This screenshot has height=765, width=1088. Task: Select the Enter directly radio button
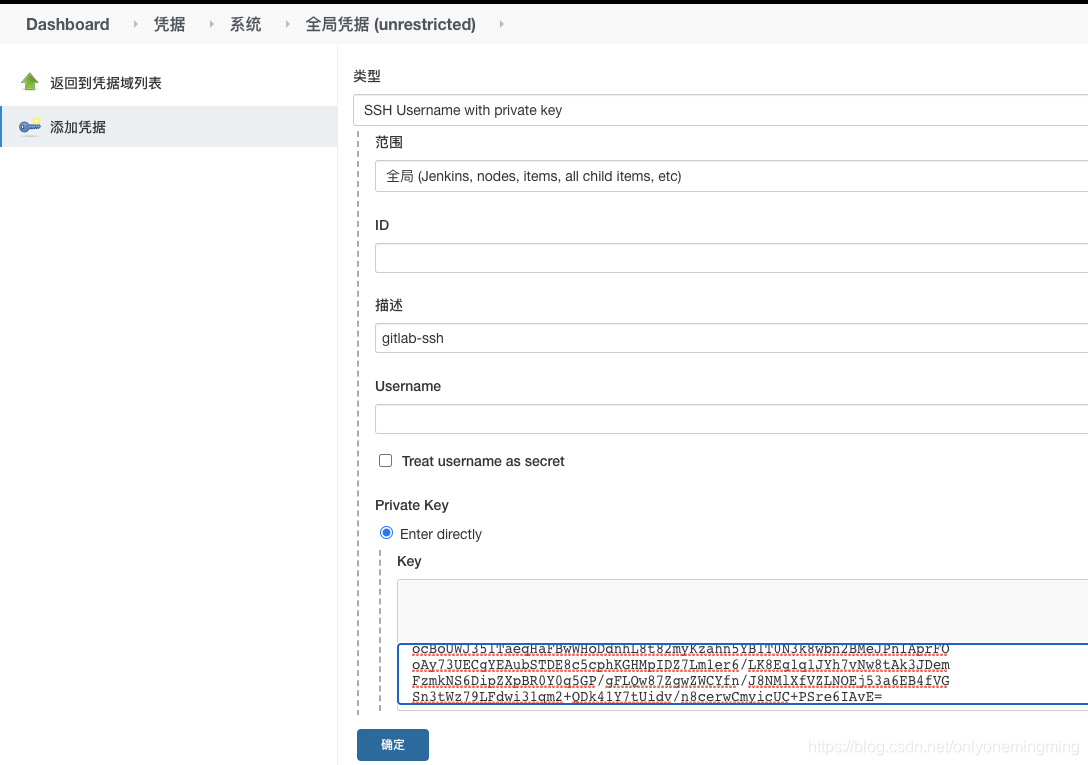pos(386,533)
